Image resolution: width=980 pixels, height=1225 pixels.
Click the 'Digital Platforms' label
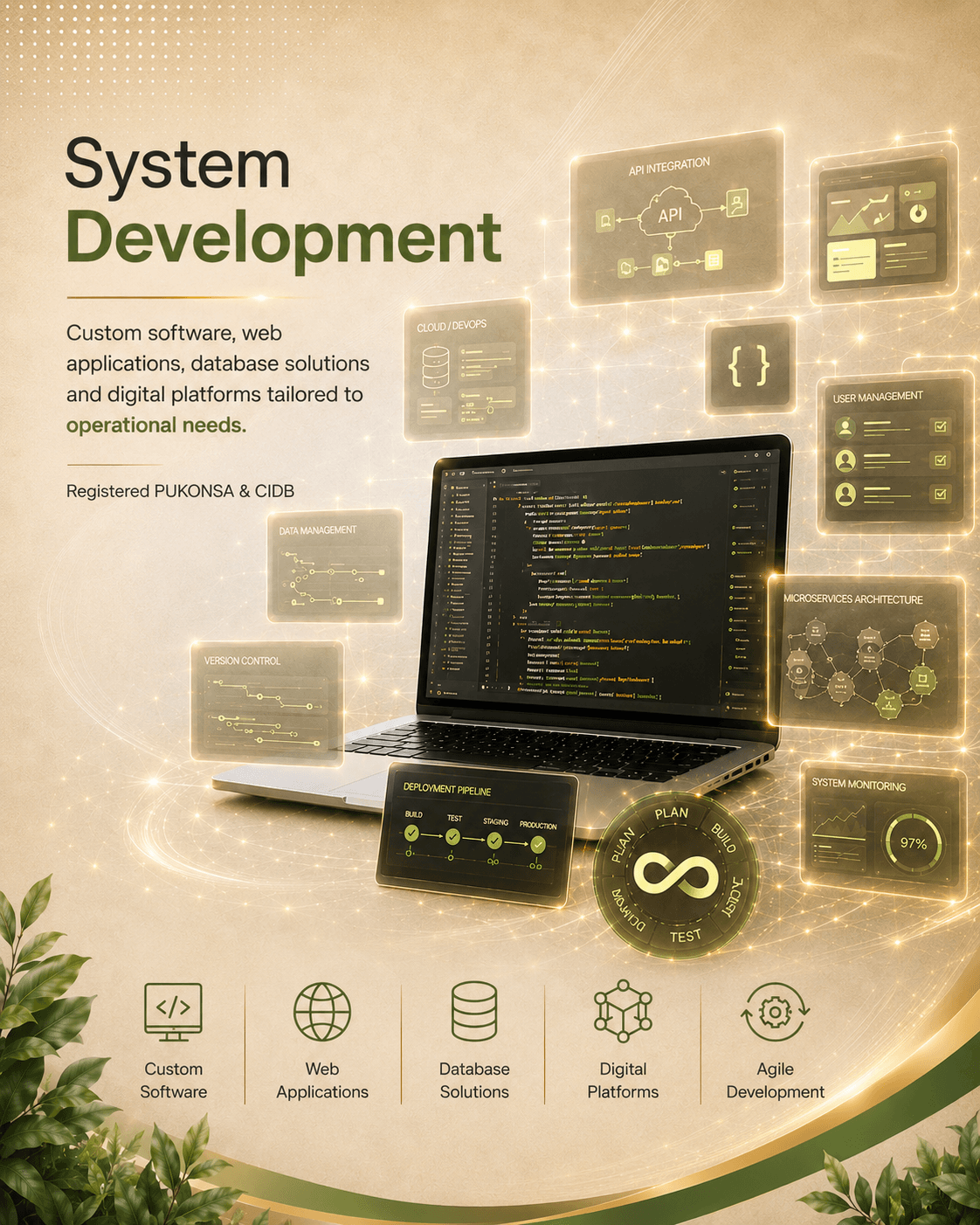(x=623, y=1080)
